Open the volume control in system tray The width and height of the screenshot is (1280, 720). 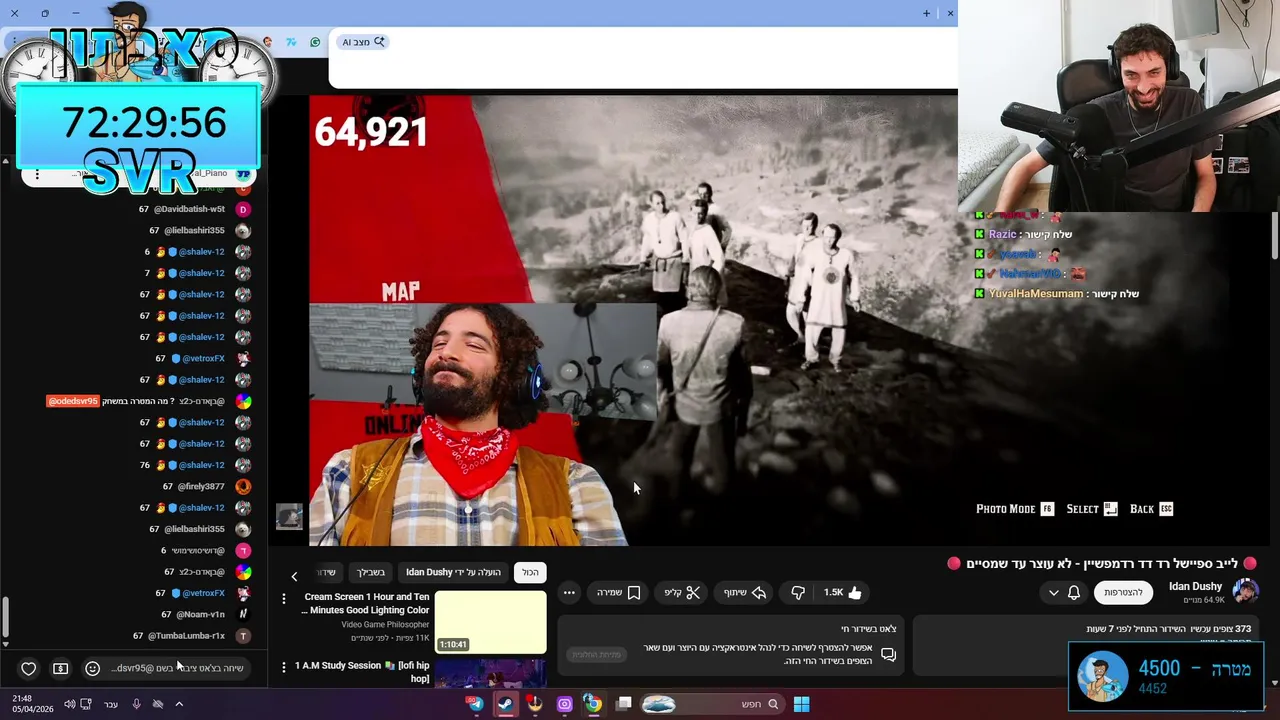pyautogui.click(x=70, y=704)
